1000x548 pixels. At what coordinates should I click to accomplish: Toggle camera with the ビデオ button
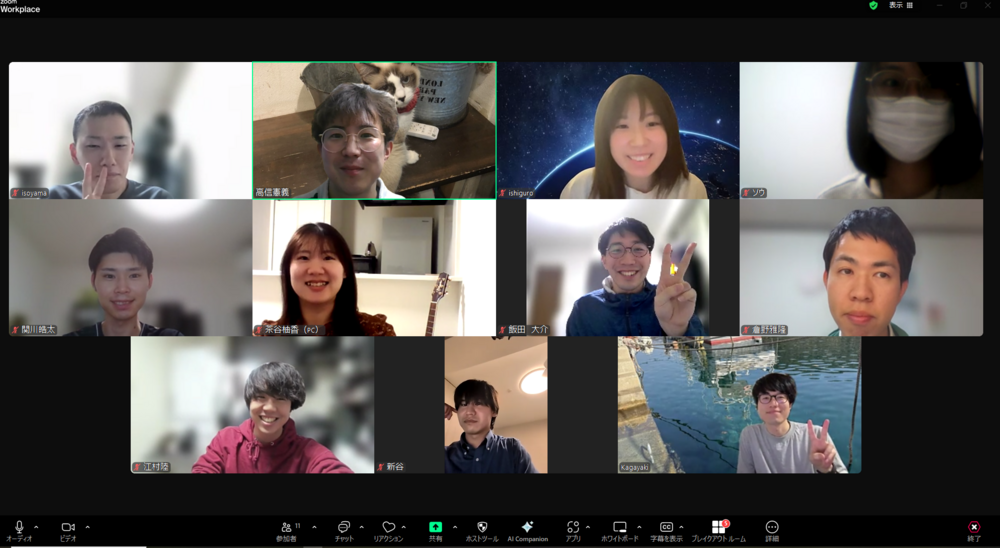[68, 528]
